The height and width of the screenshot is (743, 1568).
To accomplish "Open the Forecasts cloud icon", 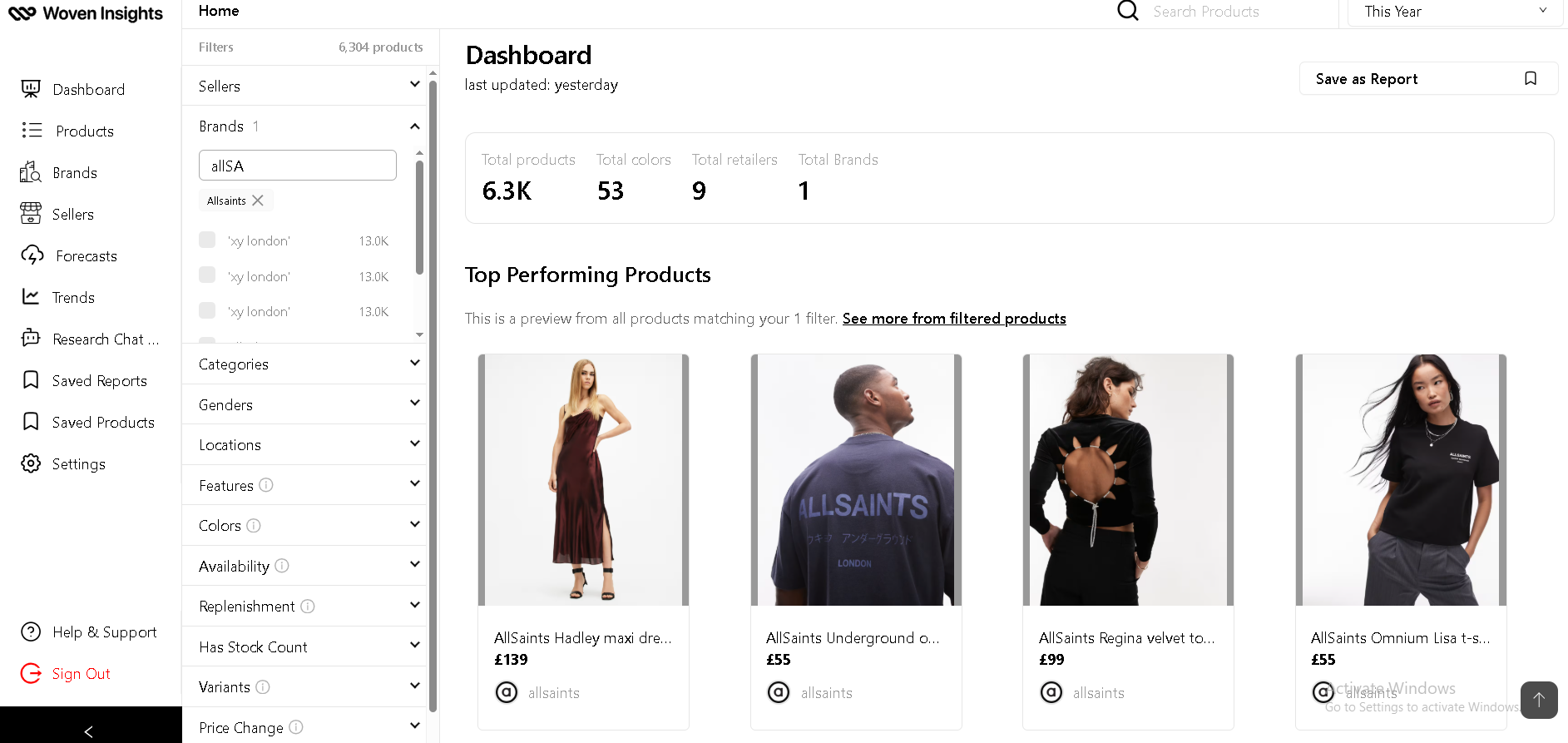I will [x=32, y=255].
